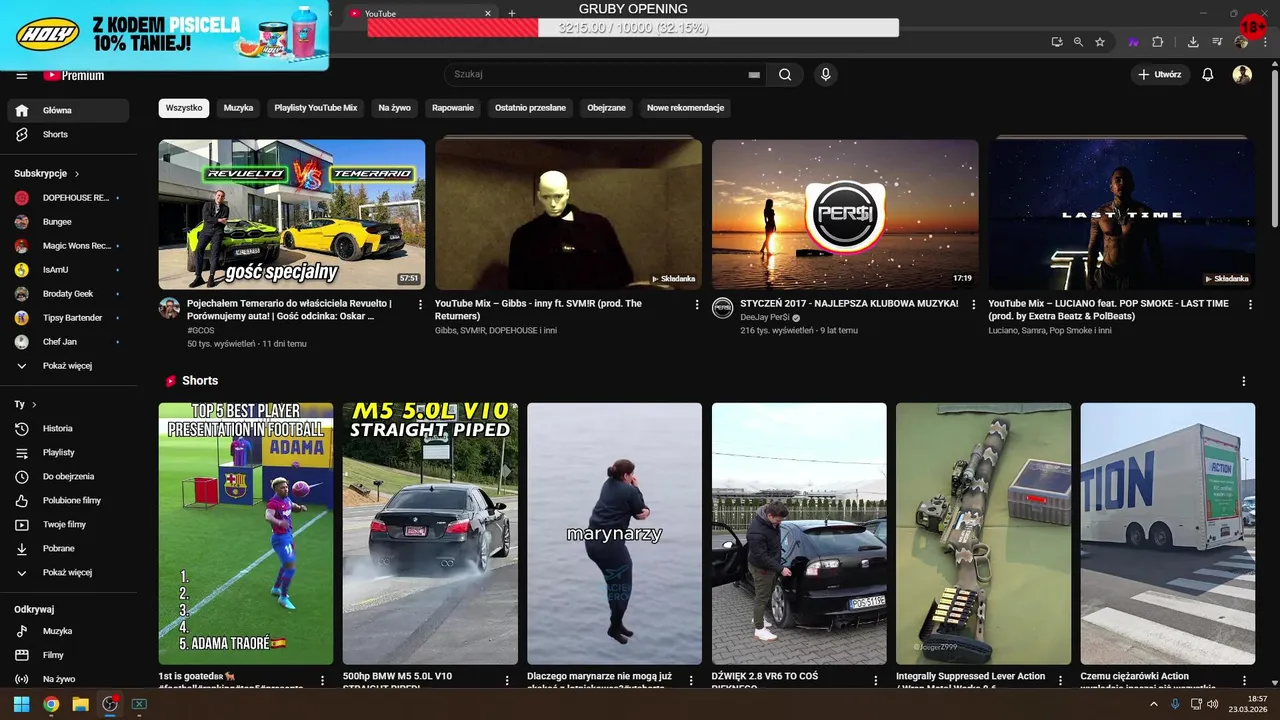Open Pobrane downloads in the sidebar
Image resolution: width=1280 pixels, height=720 pixels.
(x=68, y=548)
